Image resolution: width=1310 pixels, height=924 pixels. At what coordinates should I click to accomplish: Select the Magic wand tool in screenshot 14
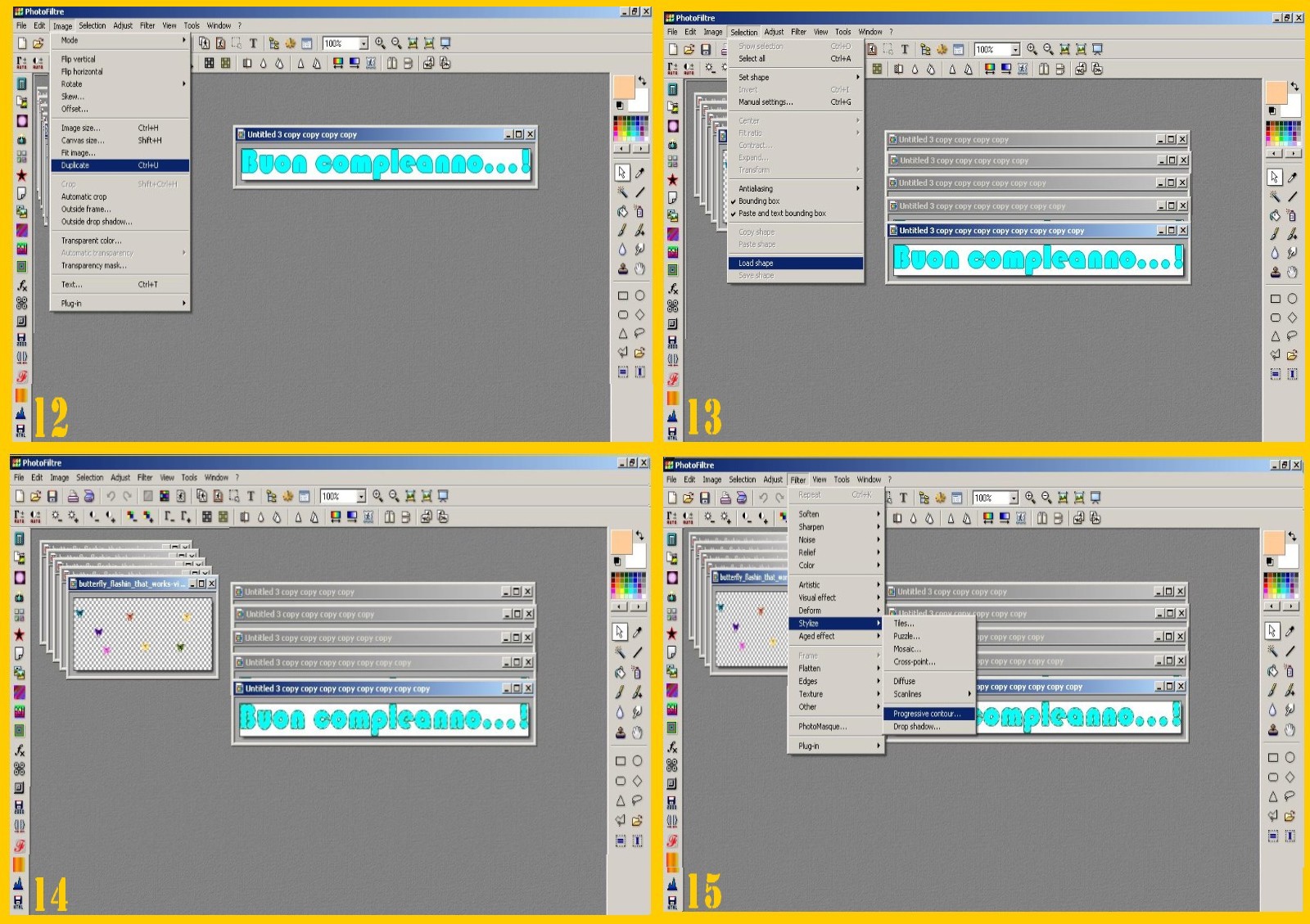tap(621, 652)
